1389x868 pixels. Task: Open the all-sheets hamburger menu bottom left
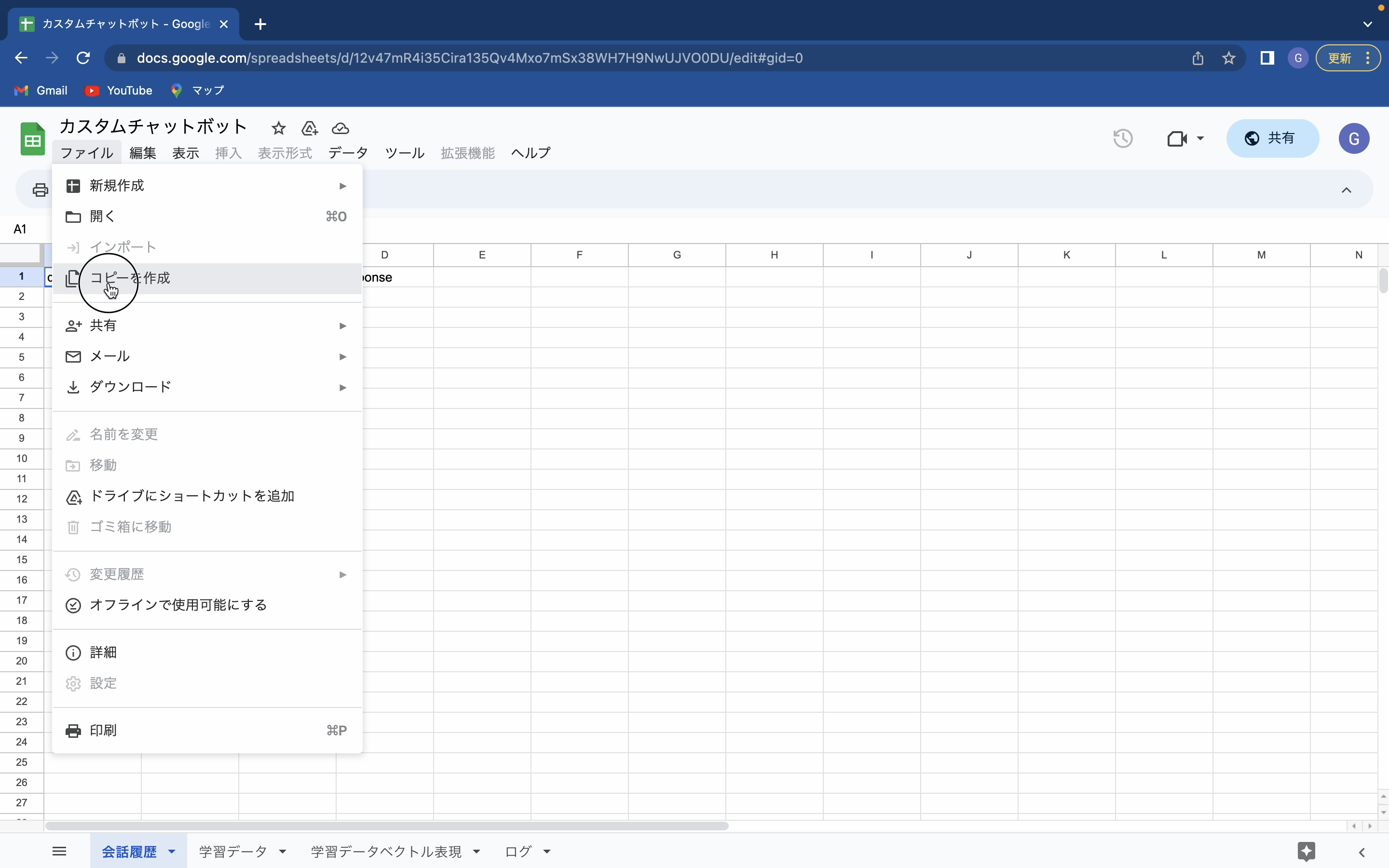coord(59,851)
